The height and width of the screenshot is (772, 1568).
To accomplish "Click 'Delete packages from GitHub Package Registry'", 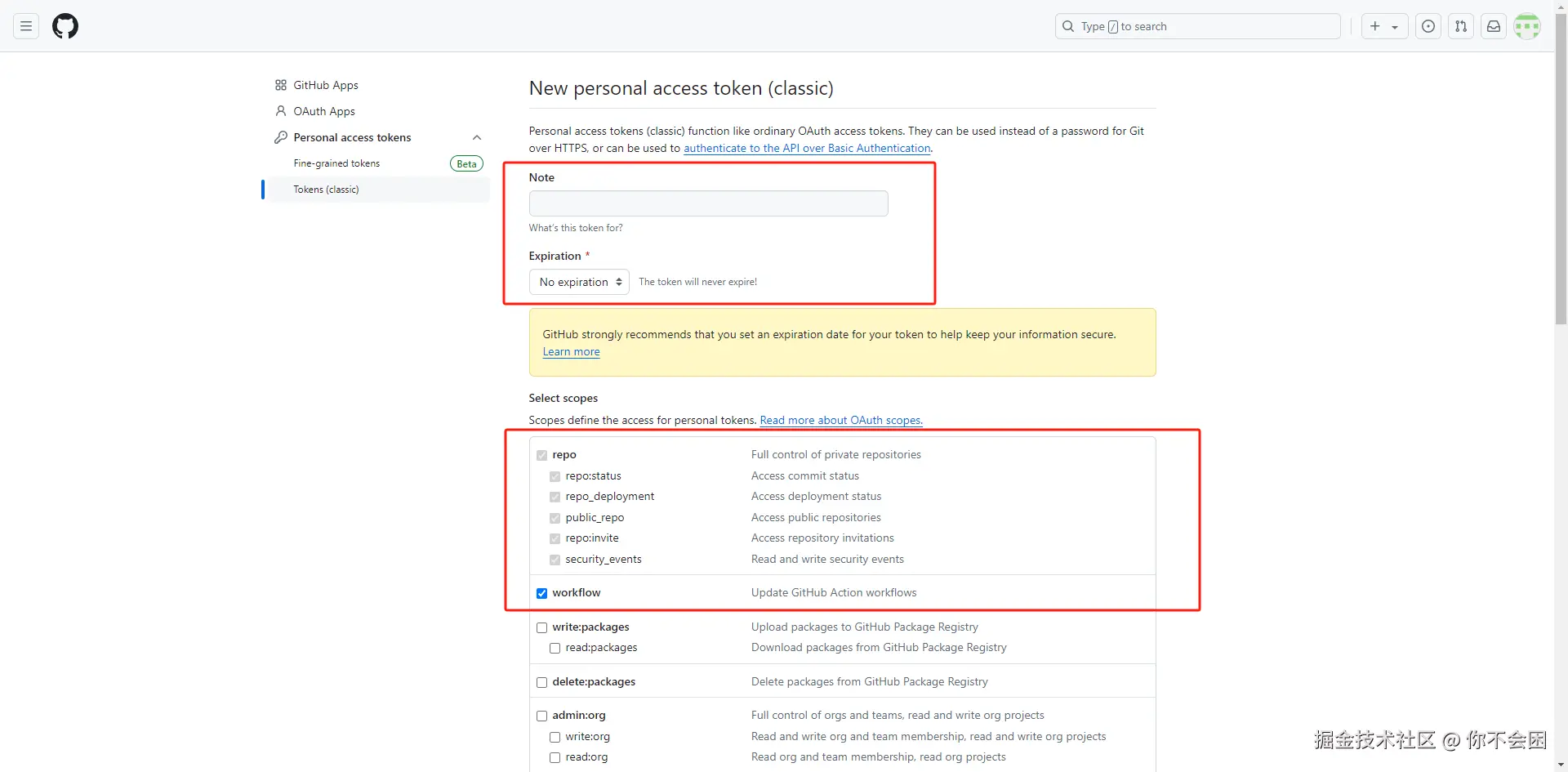I will click(869, 681).
